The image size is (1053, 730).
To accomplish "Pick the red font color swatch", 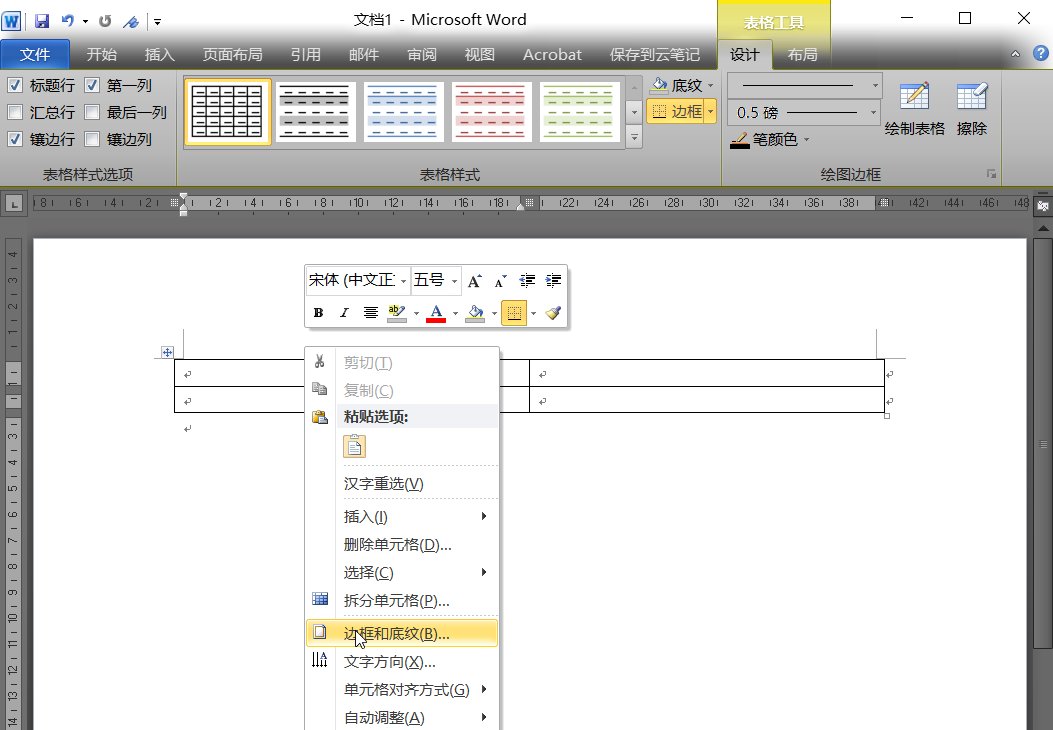I will [x=435, y=312].
